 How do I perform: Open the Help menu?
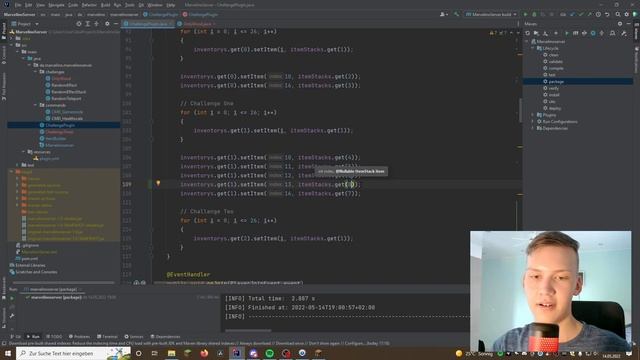[x=171, y=5]
